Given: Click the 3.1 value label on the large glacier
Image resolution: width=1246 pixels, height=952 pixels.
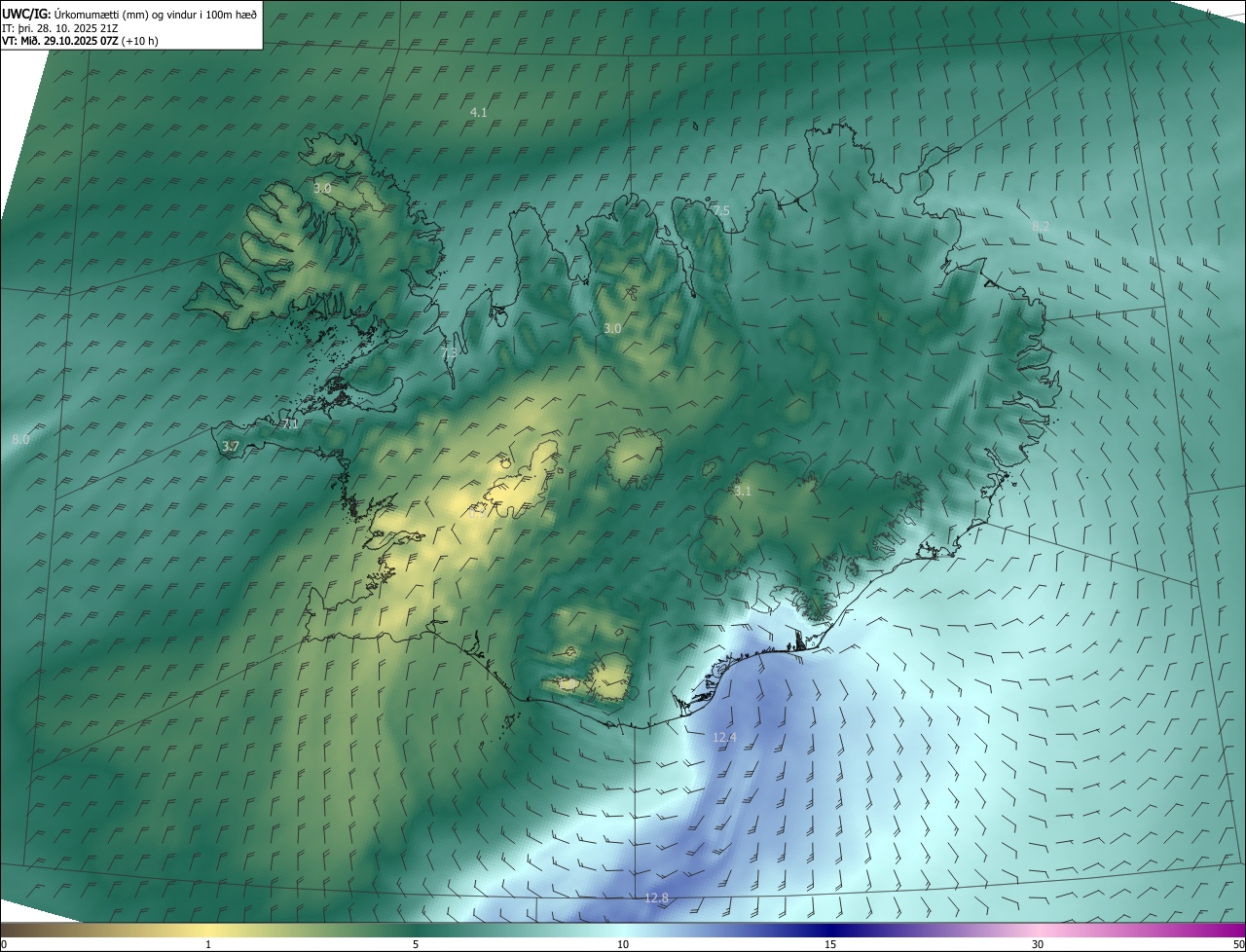Looking at the screenshot, I should pyautogui.click(x=743, y=492).
